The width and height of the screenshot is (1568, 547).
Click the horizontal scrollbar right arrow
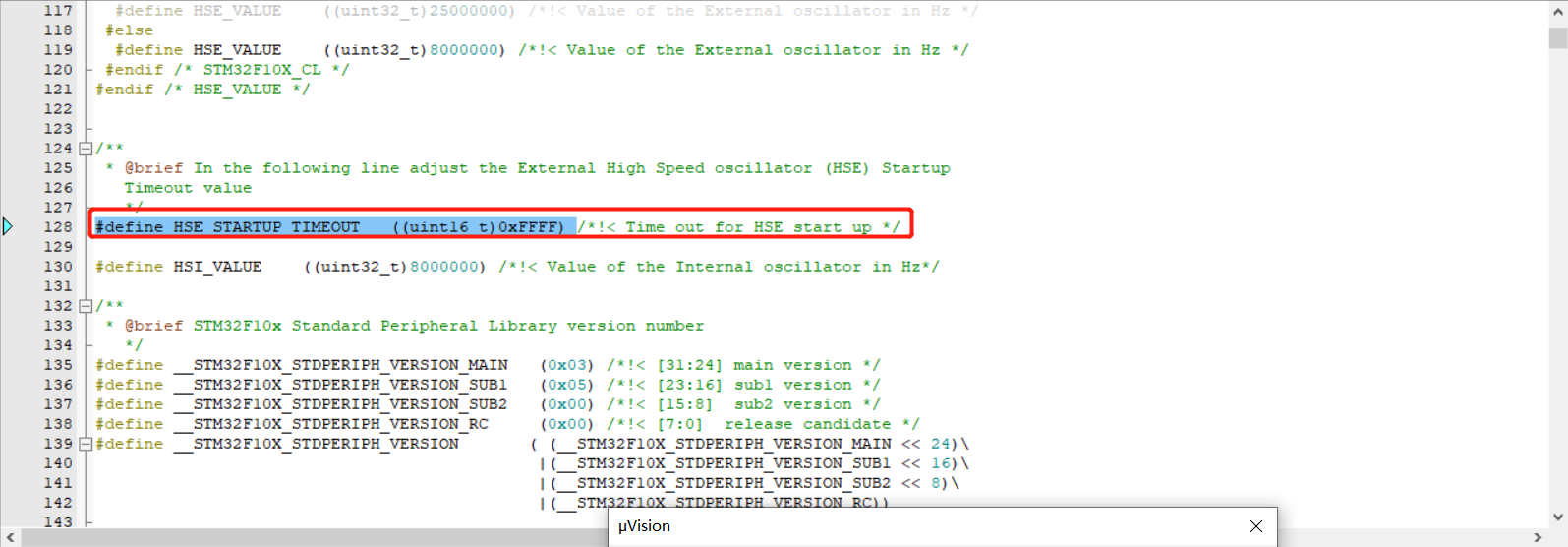(1538, 538)
